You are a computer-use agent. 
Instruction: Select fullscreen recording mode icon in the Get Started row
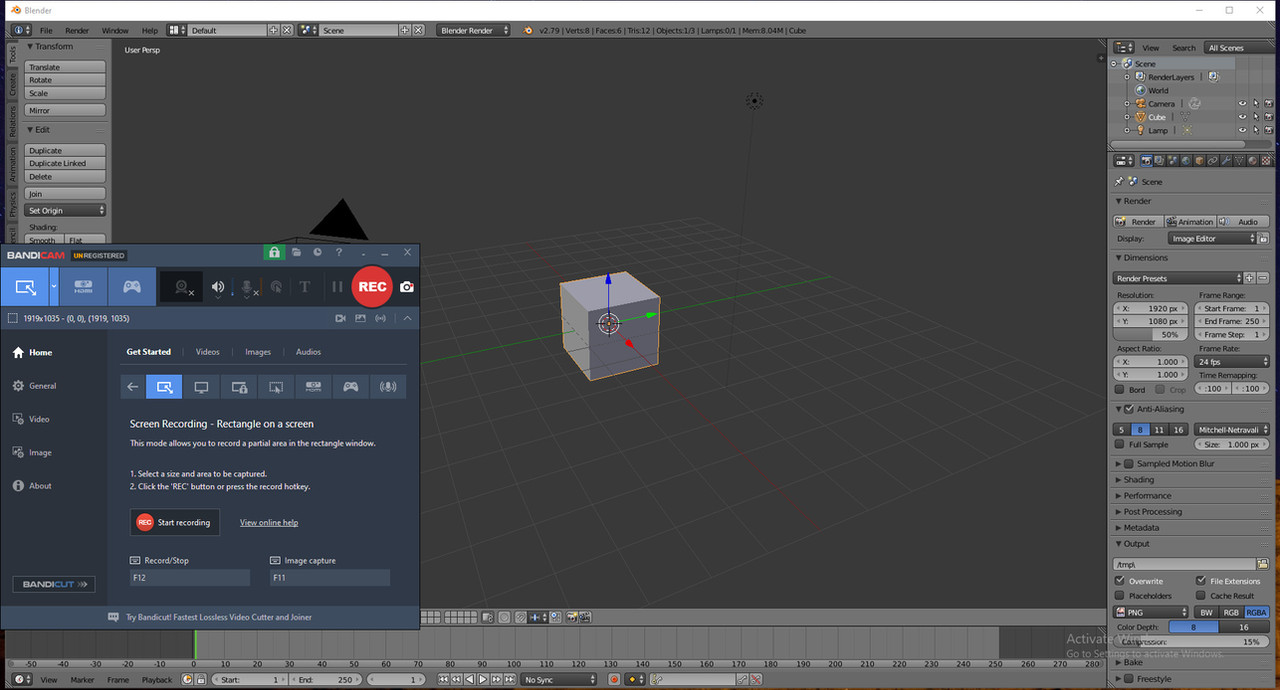[x=201, y=387]
